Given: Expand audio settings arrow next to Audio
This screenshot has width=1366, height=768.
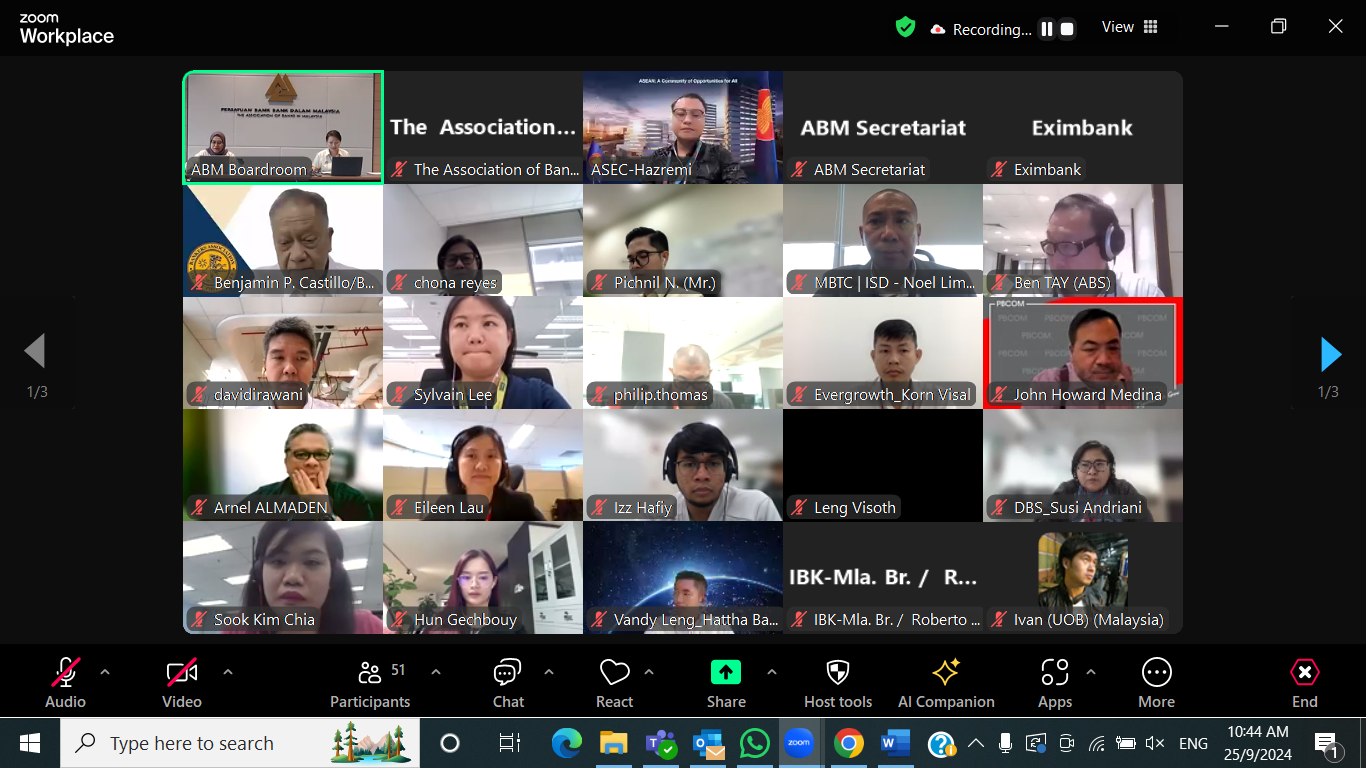Looking at the screenshot, I should click(x=105, y=672).
